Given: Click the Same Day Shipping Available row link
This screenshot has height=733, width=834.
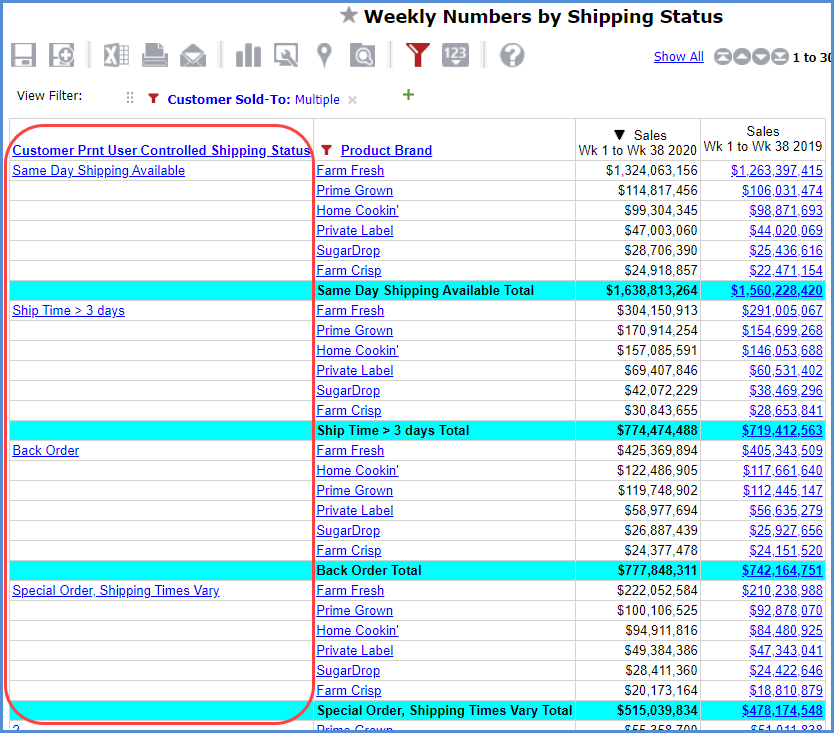Looking at the screenshot, I should (x=98, y=171).
